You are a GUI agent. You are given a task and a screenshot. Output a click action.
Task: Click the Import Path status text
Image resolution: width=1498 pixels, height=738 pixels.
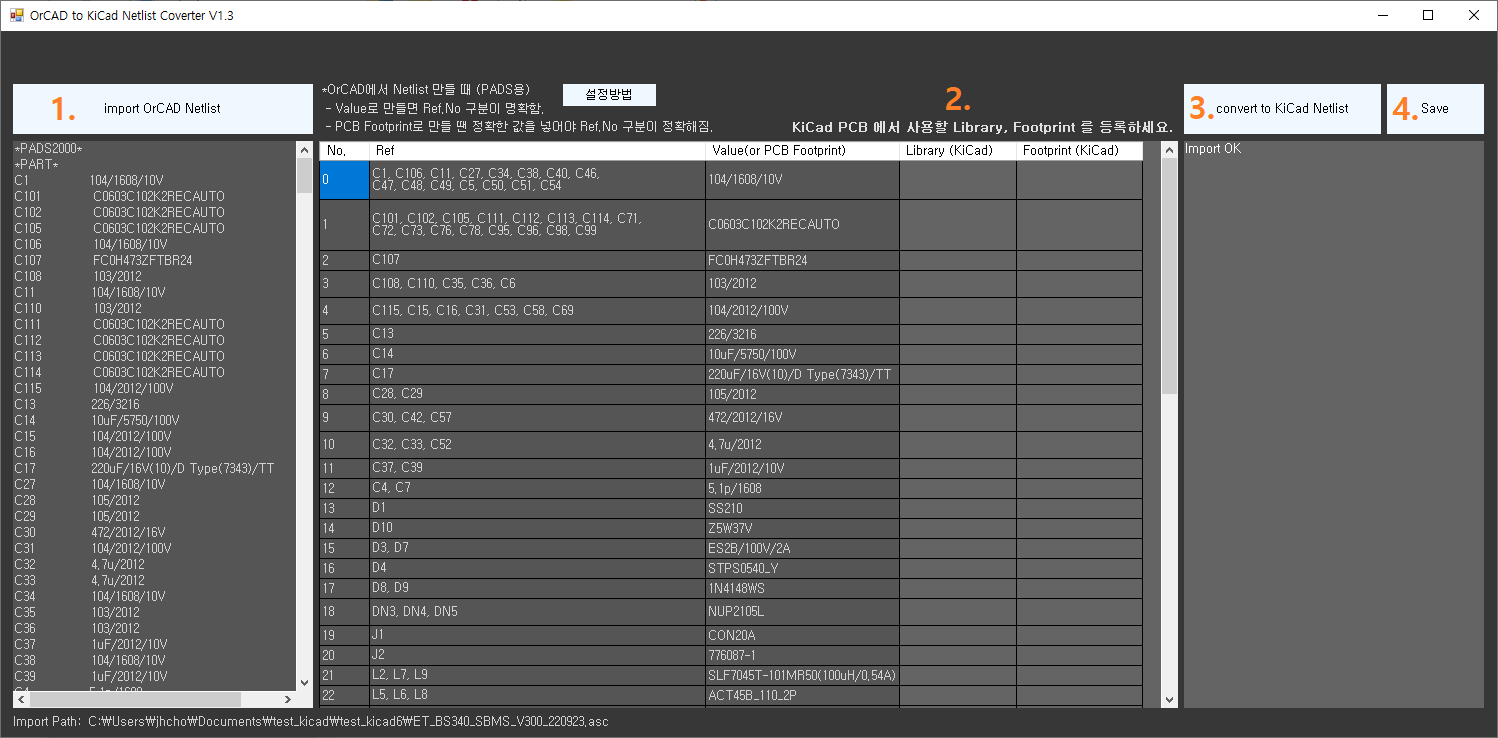point(311,721)
